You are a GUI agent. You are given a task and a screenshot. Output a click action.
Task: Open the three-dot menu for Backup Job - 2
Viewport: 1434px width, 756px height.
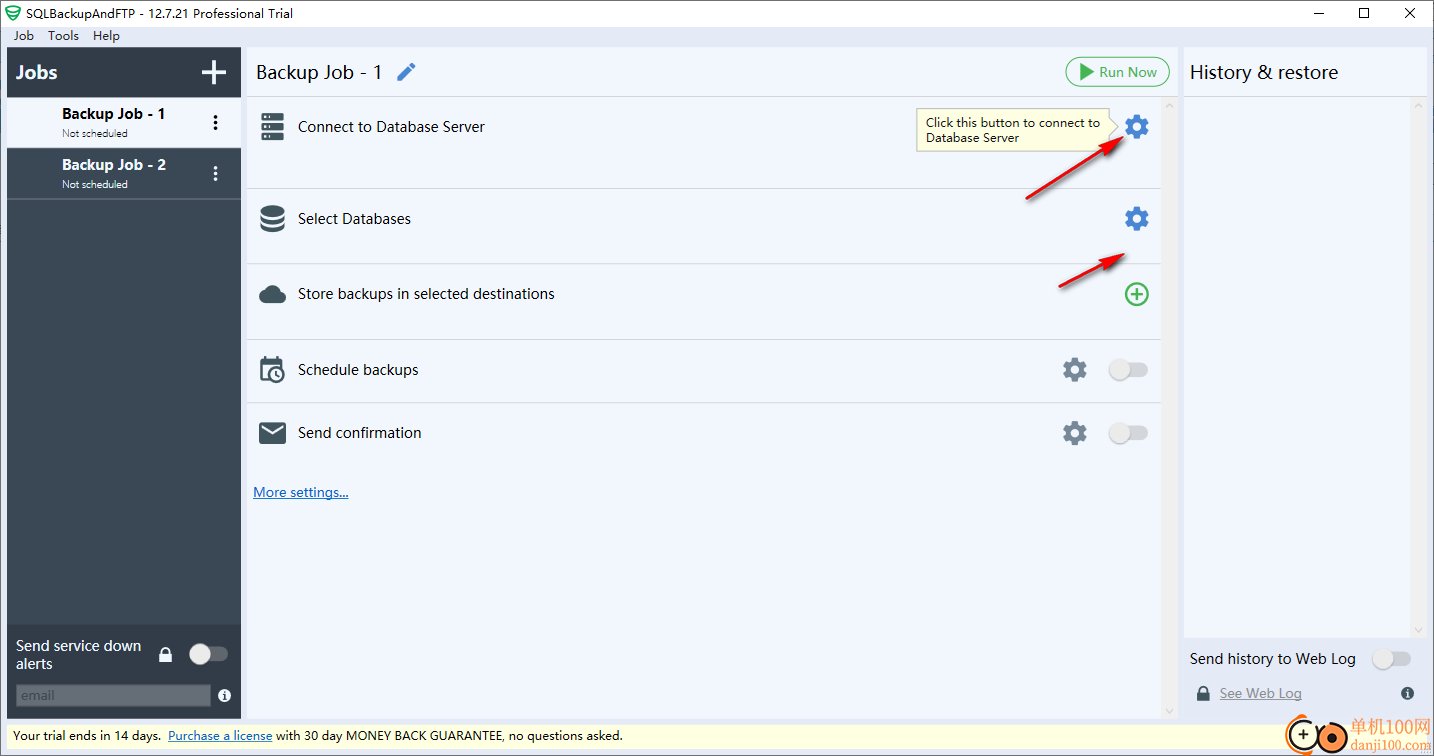(x=215, y=174)
